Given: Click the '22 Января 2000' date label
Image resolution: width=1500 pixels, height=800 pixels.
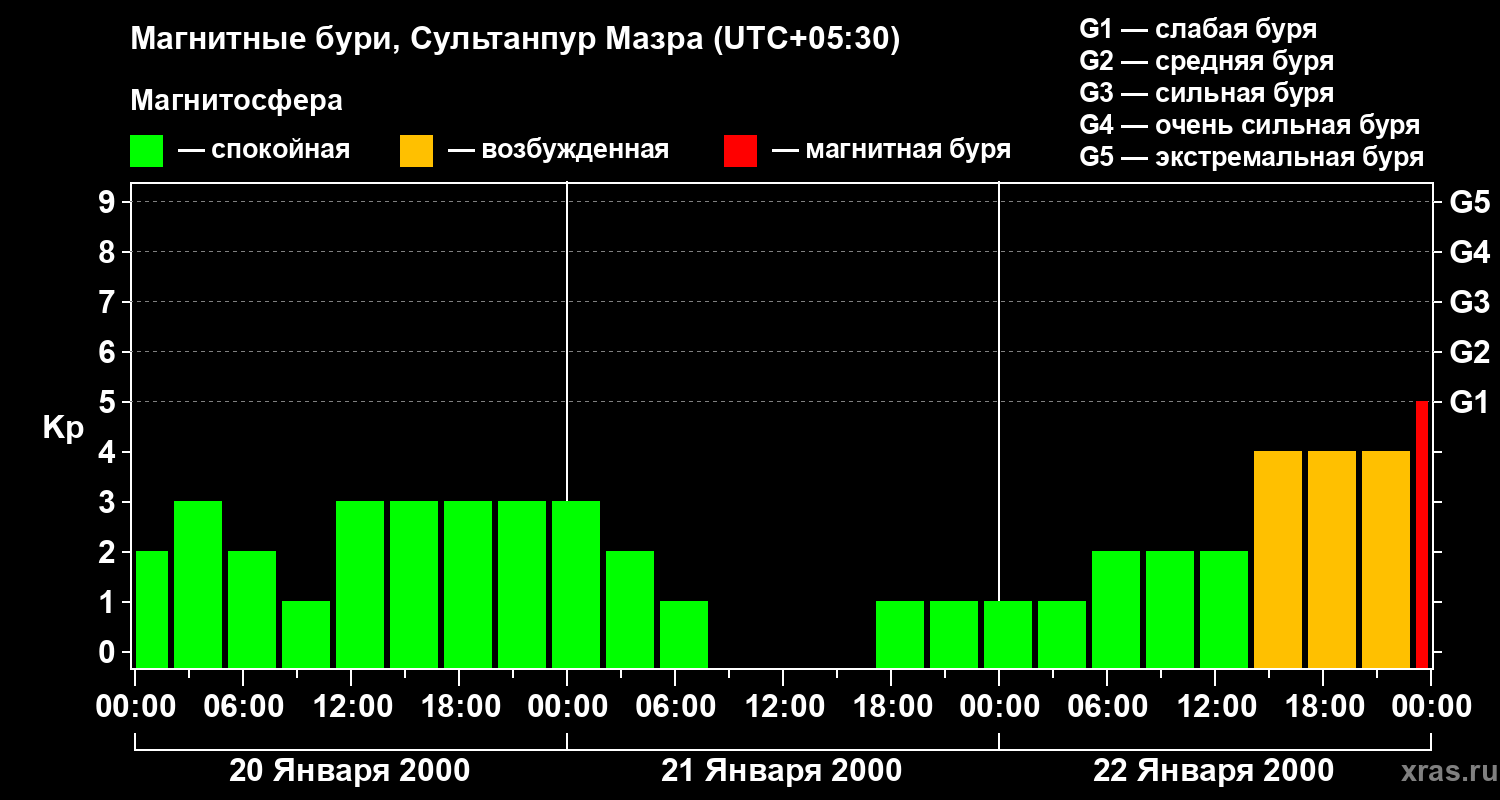Looking at the screenshot, I should (1214, 771).
